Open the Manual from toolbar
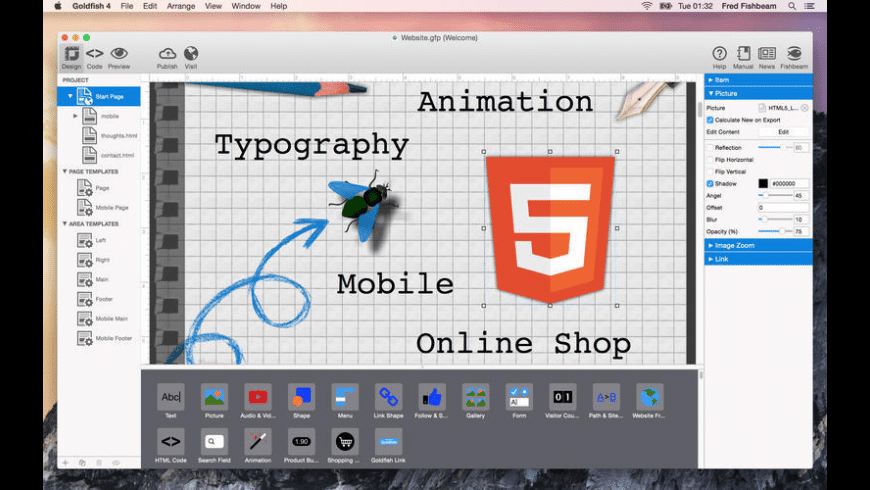This screenshot has width=870, height=490. coord(743,57)
